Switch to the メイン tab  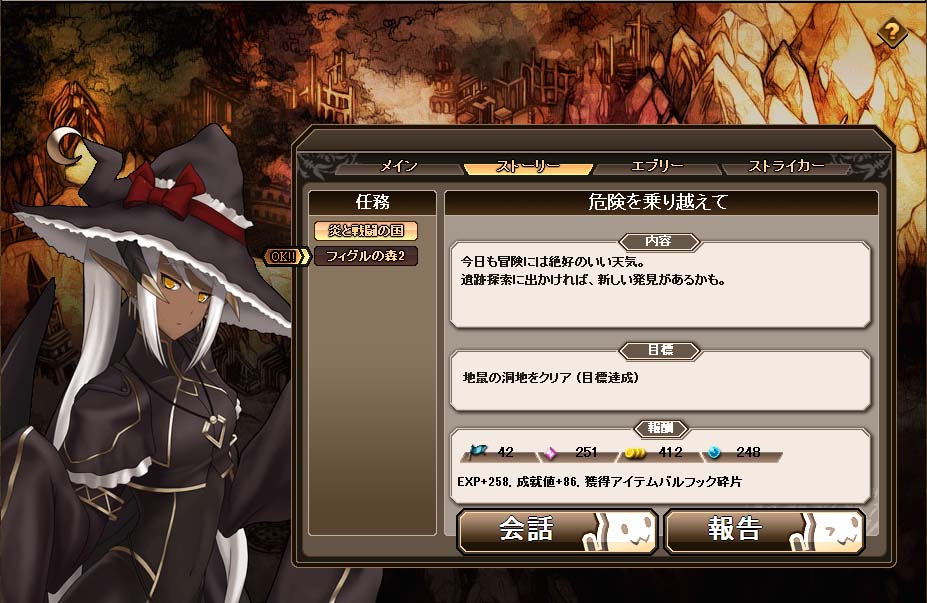click(x=399, y=166)
